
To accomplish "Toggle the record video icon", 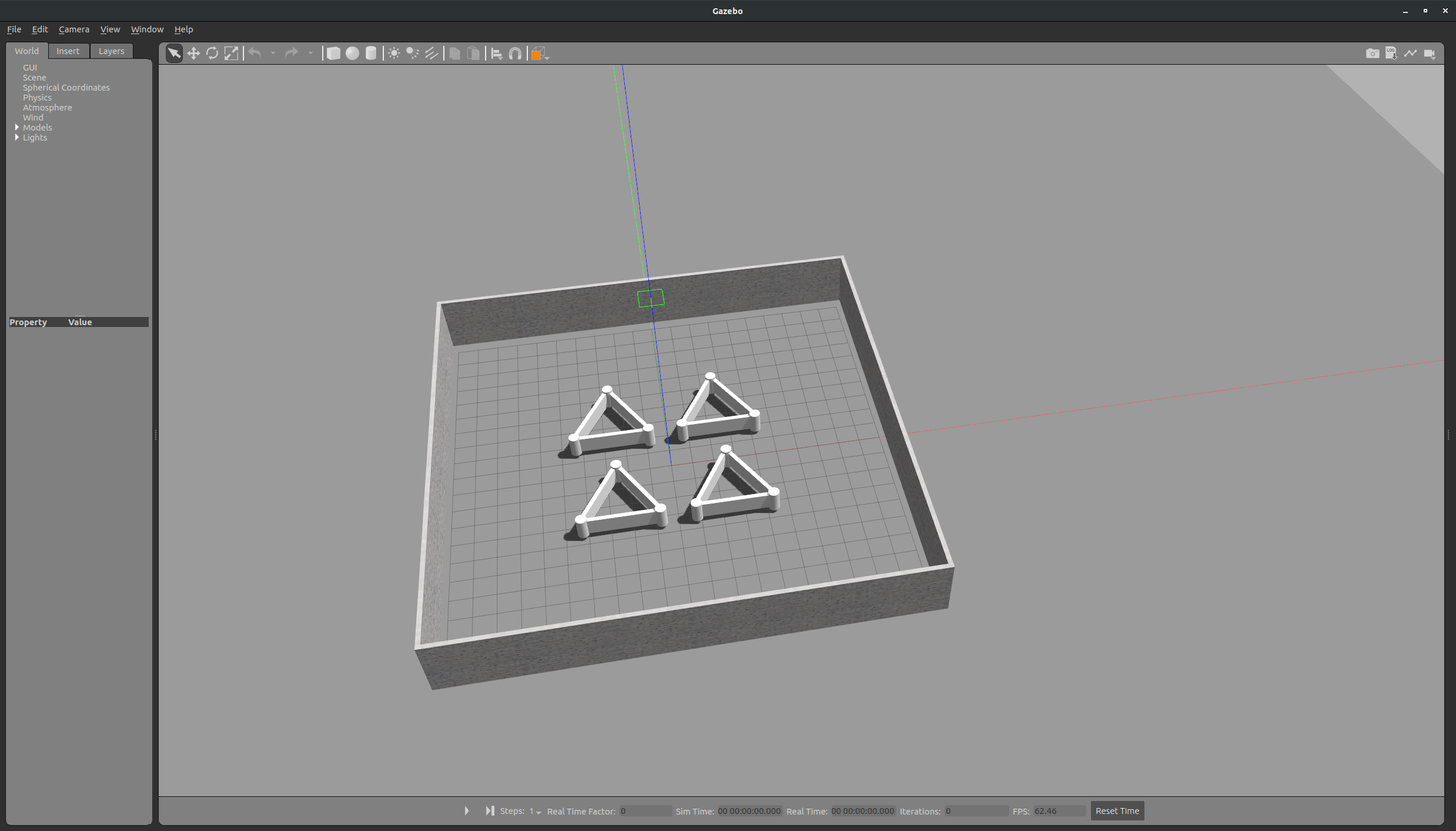I will coord(1432,53).
